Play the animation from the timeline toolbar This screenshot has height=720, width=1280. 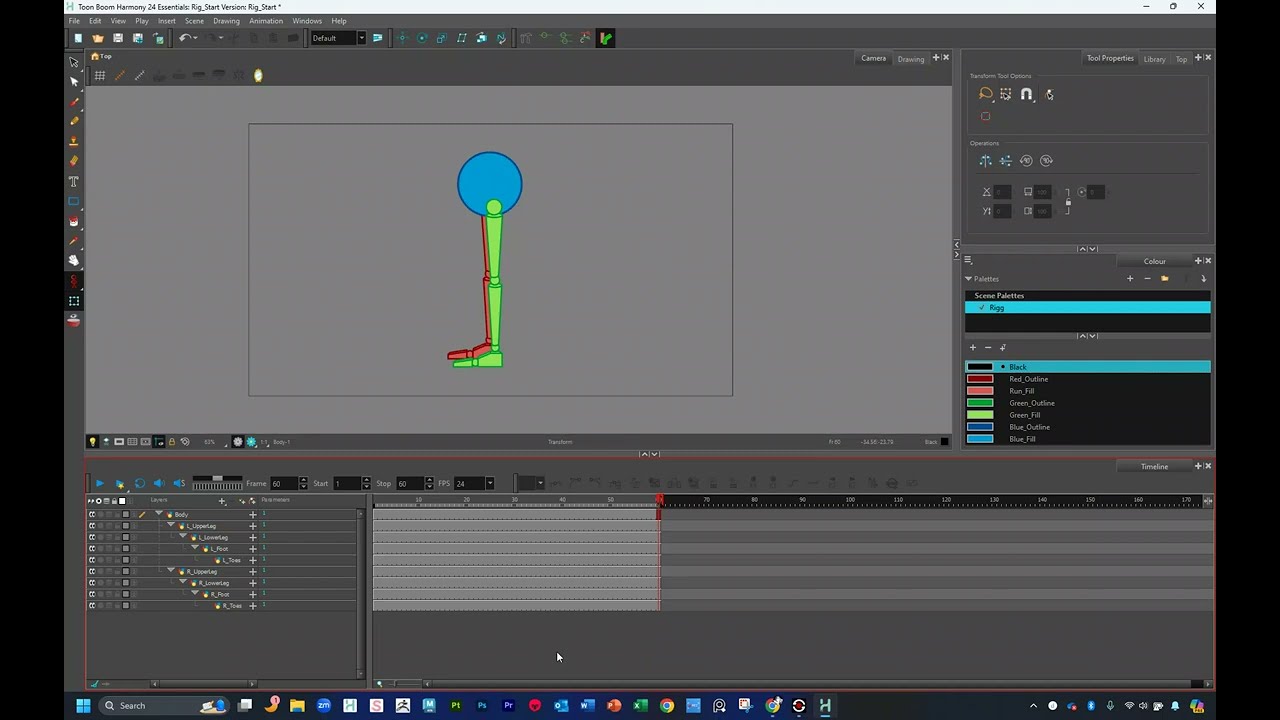coord(99,484)
